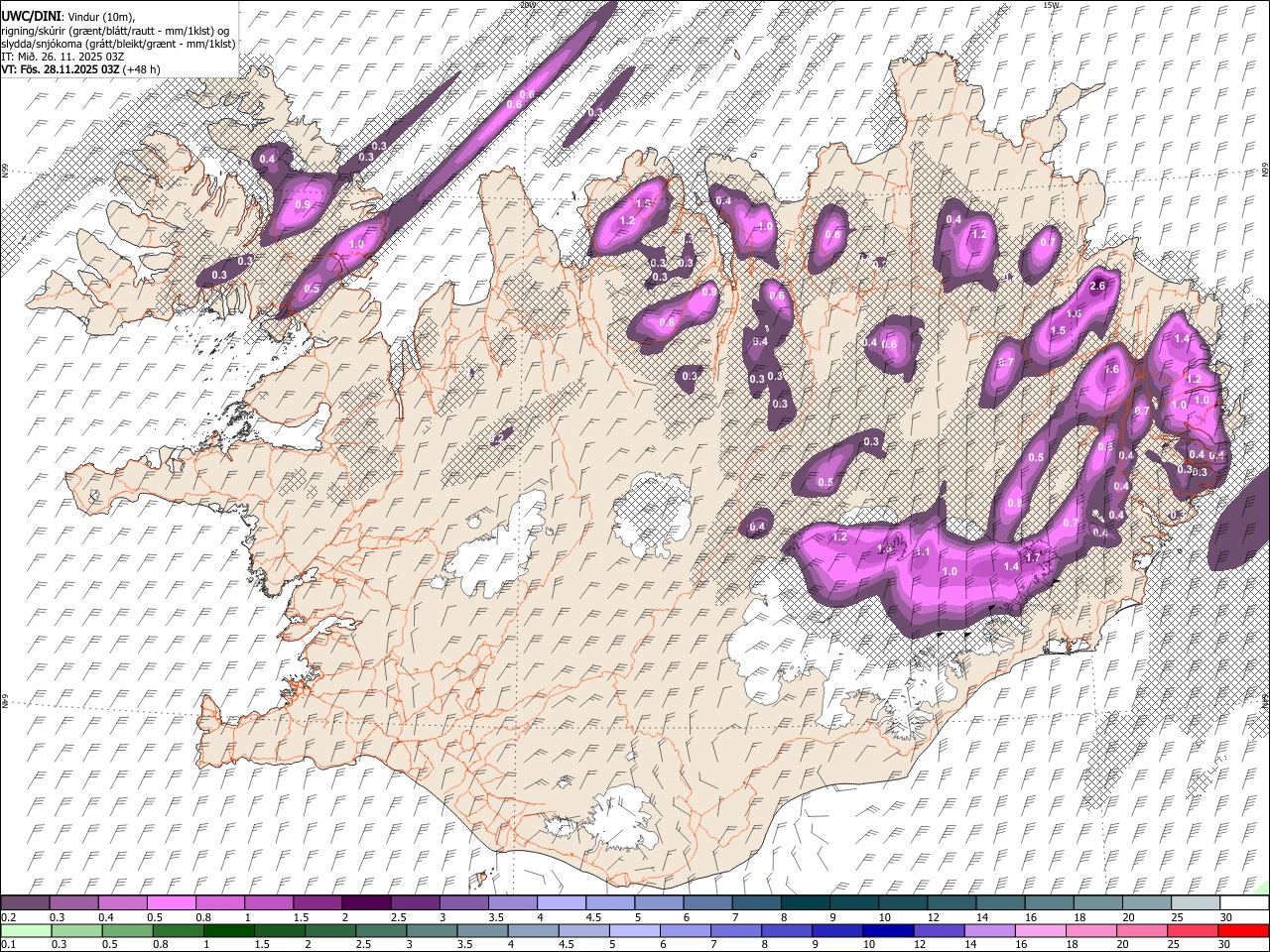Pick the rain legend swatch labeled 0.3
This screenshot has height=952, width=1270.
pos(76,930)
